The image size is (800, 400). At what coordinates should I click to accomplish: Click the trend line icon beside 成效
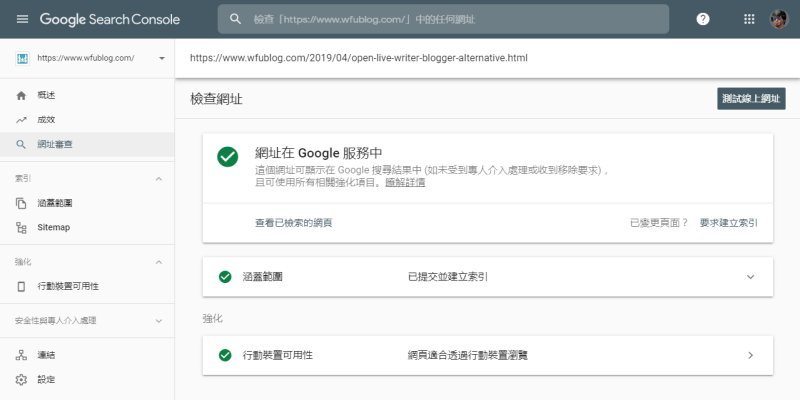[x=21, y=120]
